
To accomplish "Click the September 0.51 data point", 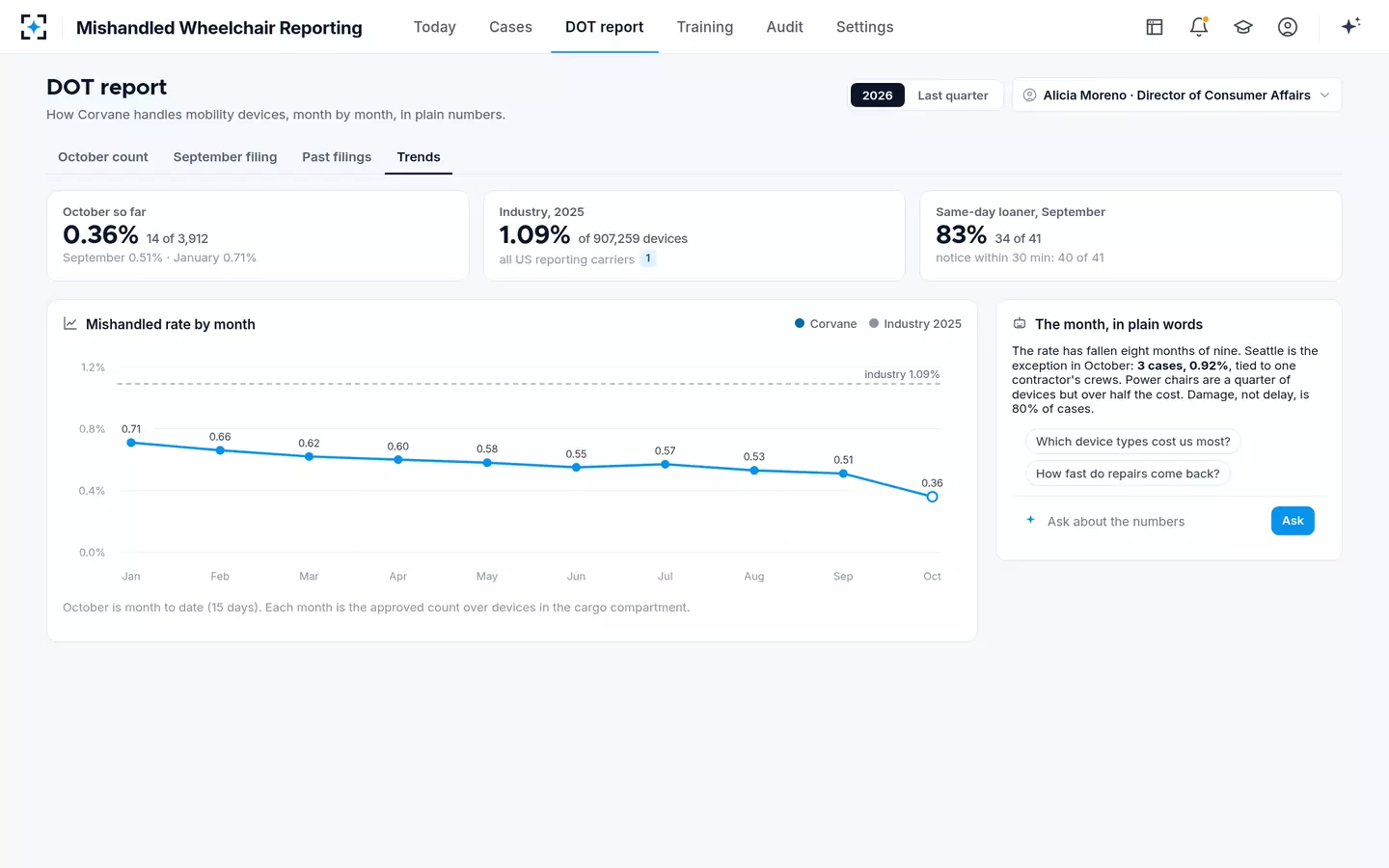I will (843, 474).
